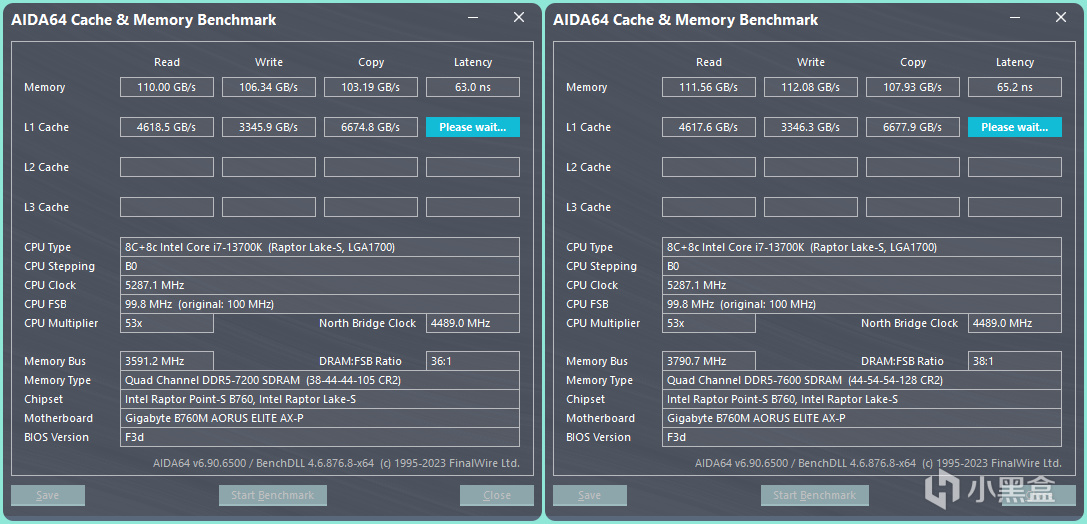Click the Memory Type field showing DDR5-7600 SDRAM
Screen dimensions: 1087x524
(x=862, y=380)
